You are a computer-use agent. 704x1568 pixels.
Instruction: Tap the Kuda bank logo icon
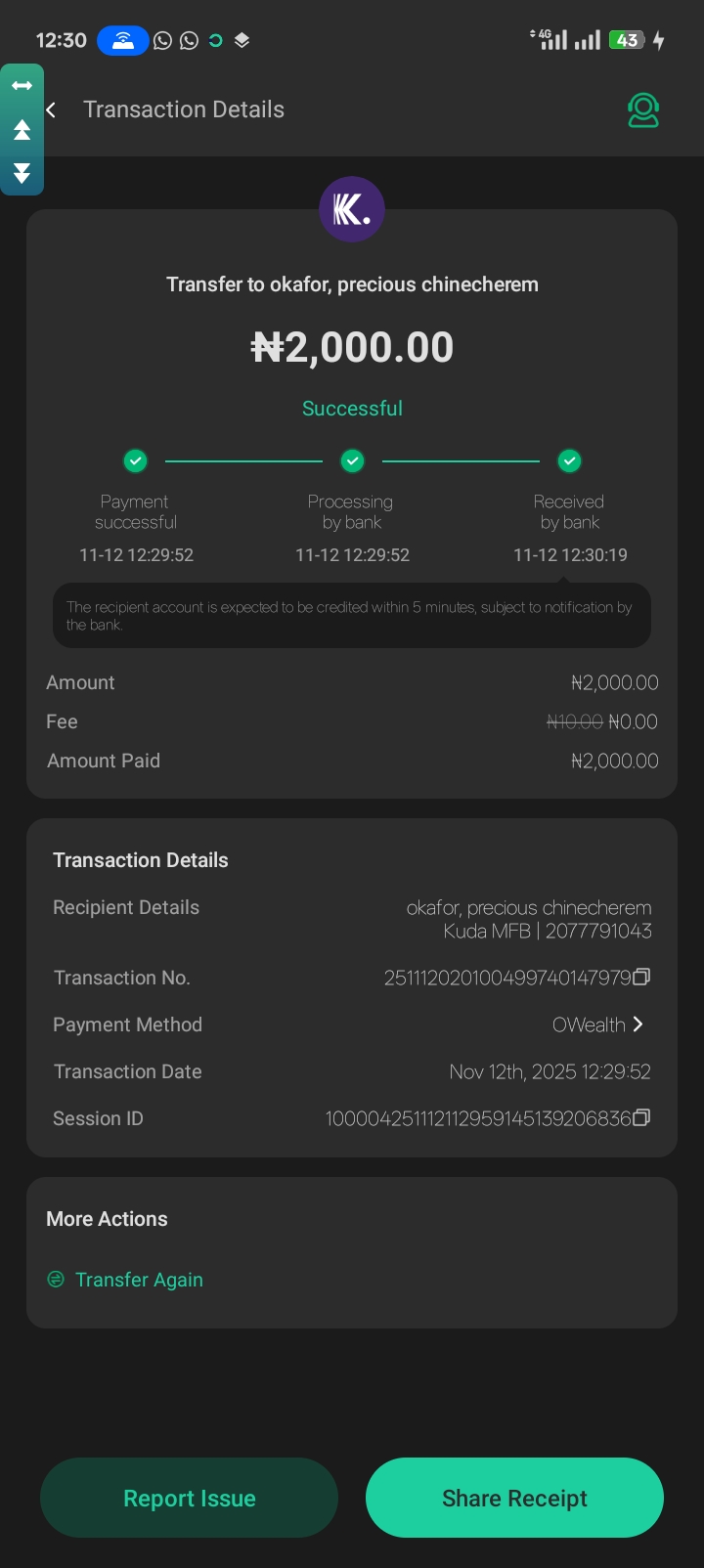tap(352, 209)
